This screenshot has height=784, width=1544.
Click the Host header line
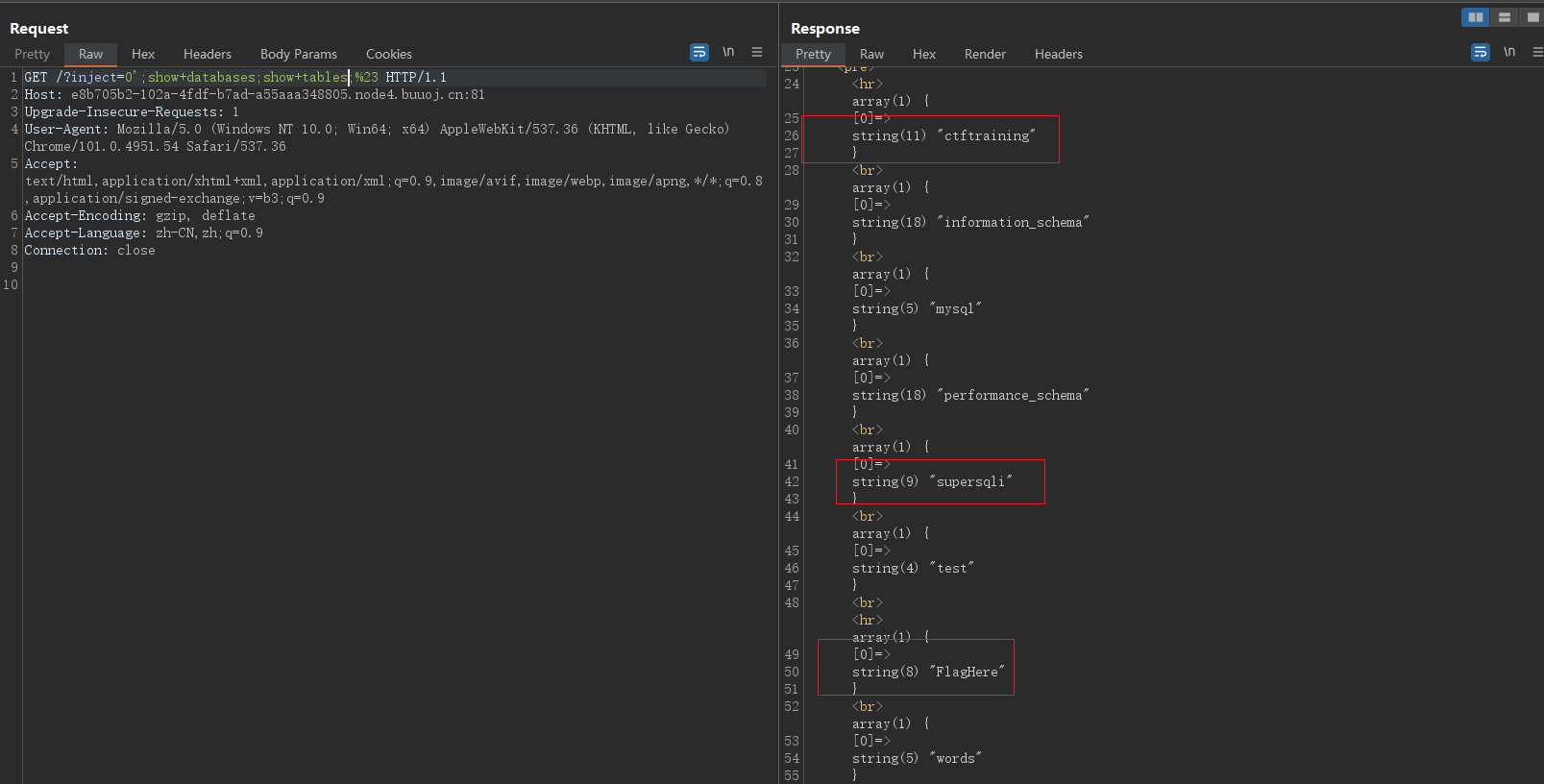(x=255, y=94)
